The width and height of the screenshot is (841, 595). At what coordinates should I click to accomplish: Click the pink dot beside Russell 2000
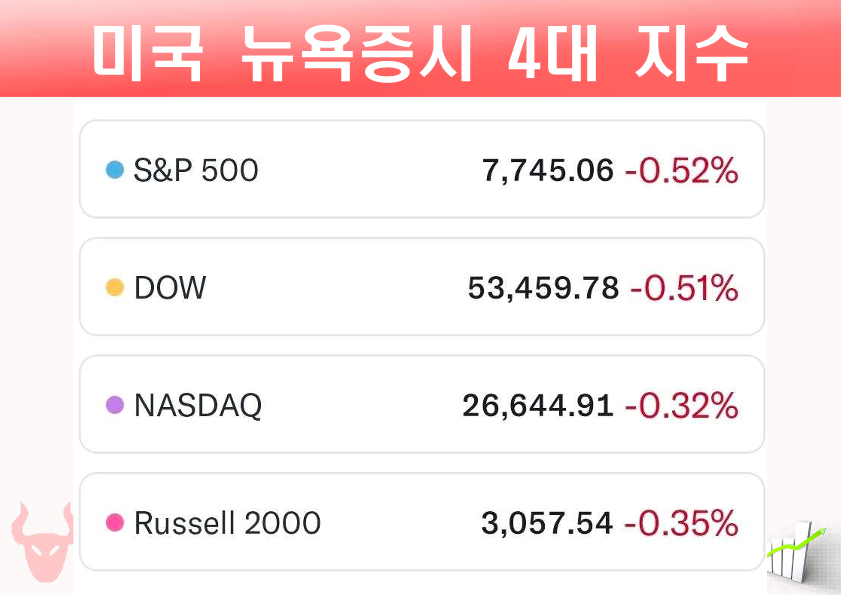(x=115, y=522)
